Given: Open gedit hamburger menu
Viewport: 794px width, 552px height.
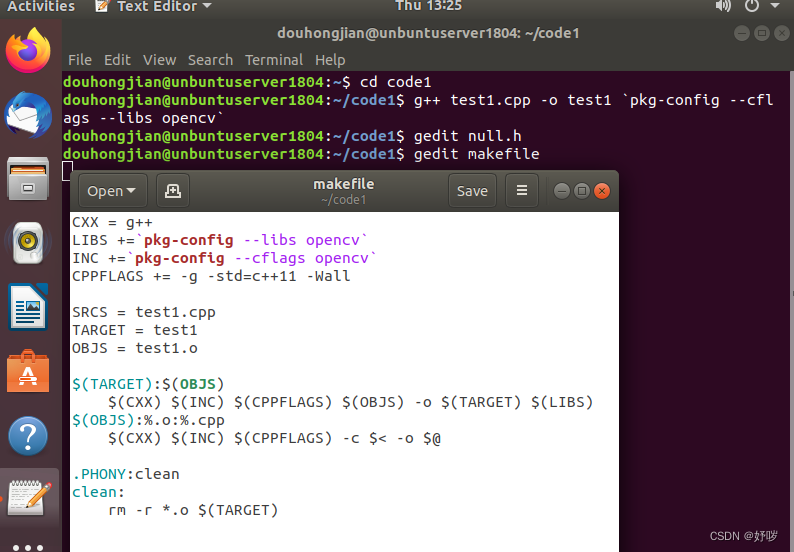Looking at the screenshot, I should coord(522,191).
